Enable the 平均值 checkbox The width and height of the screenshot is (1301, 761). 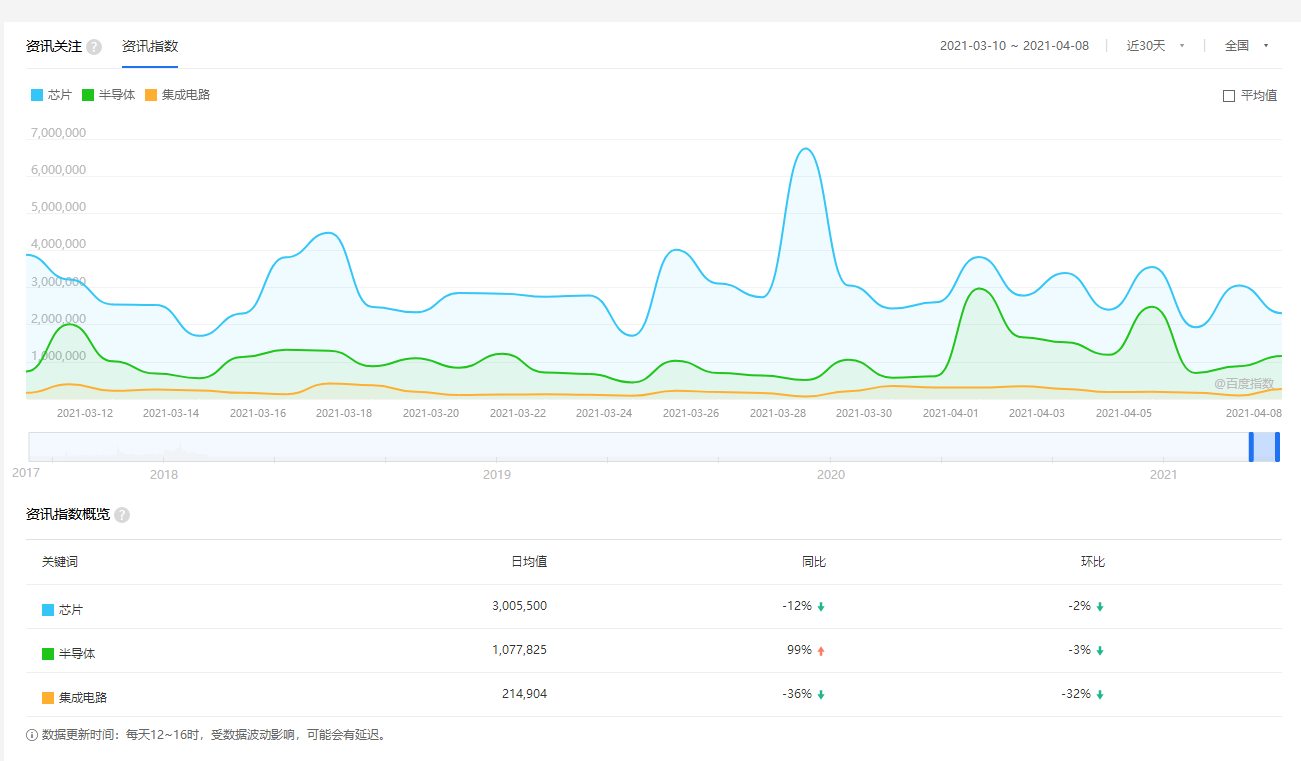point(1229,96)
